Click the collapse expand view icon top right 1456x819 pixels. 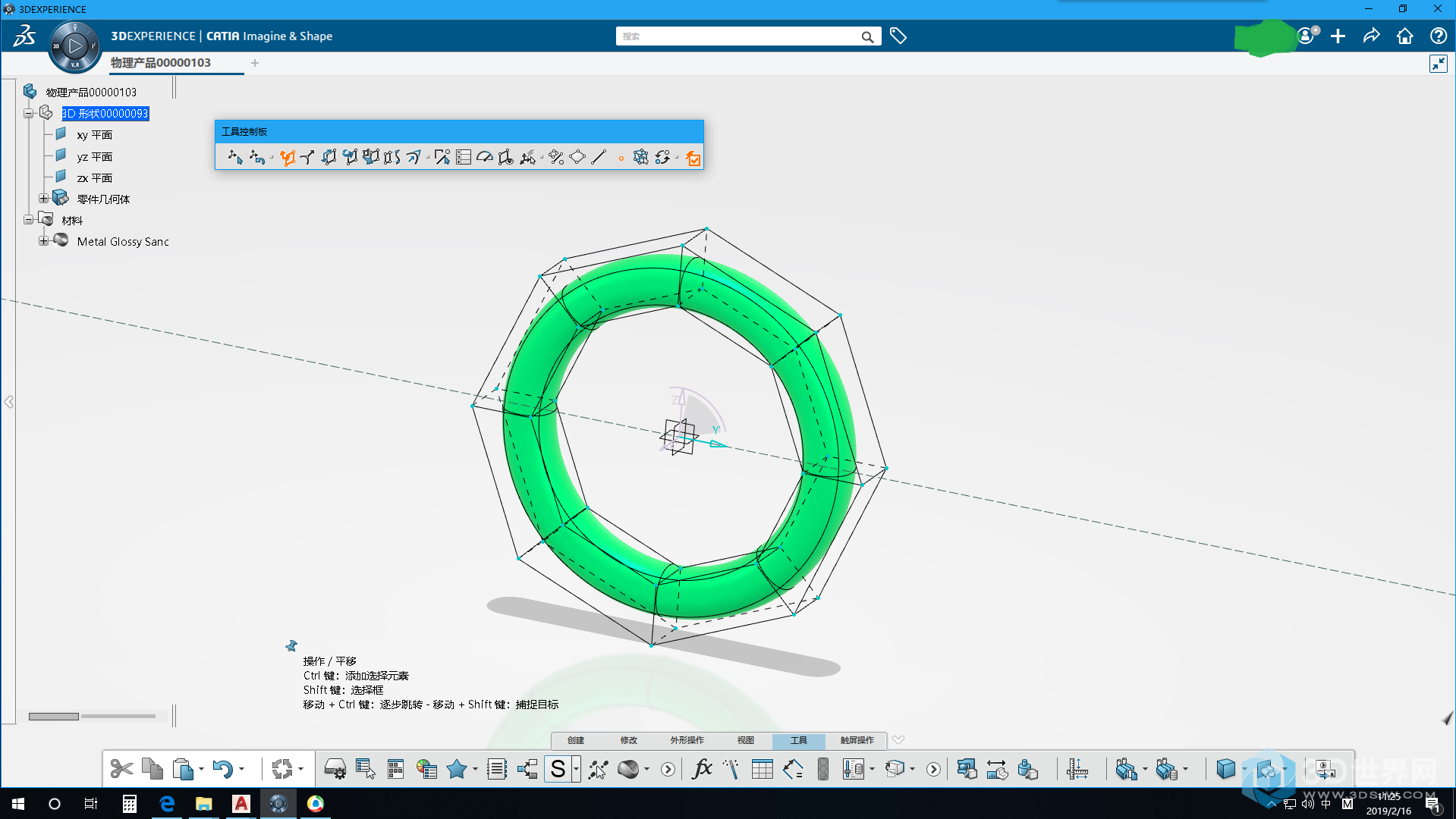point(1439,64)
